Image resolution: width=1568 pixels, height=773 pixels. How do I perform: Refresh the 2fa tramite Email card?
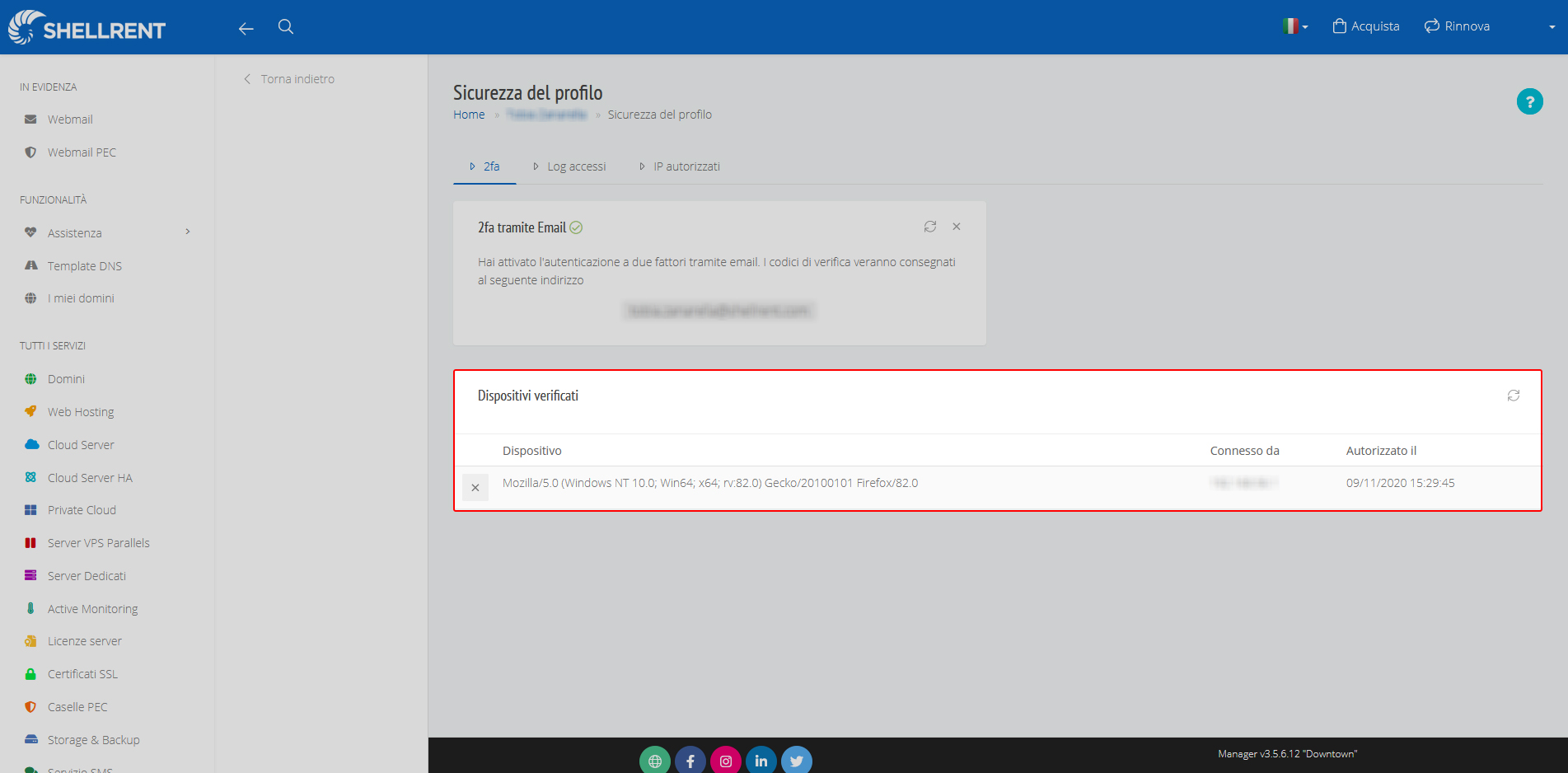[x=930, y=227]
